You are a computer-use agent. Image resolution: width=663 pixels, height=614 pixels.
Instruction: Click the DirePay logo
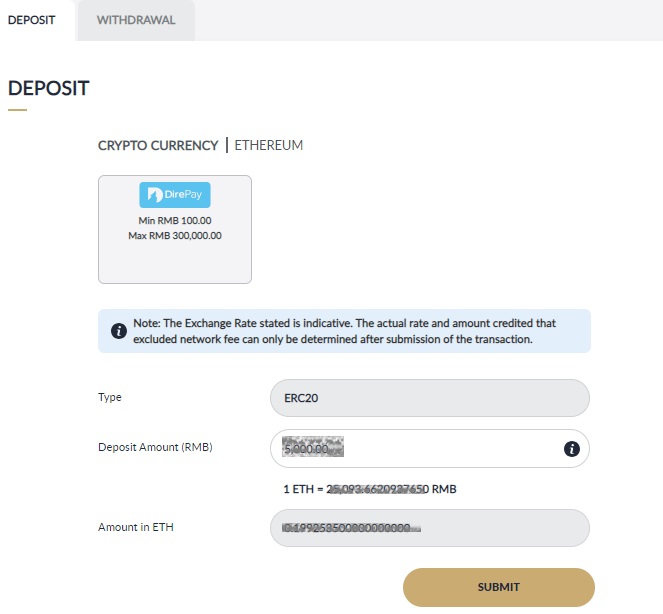(174, 195)
